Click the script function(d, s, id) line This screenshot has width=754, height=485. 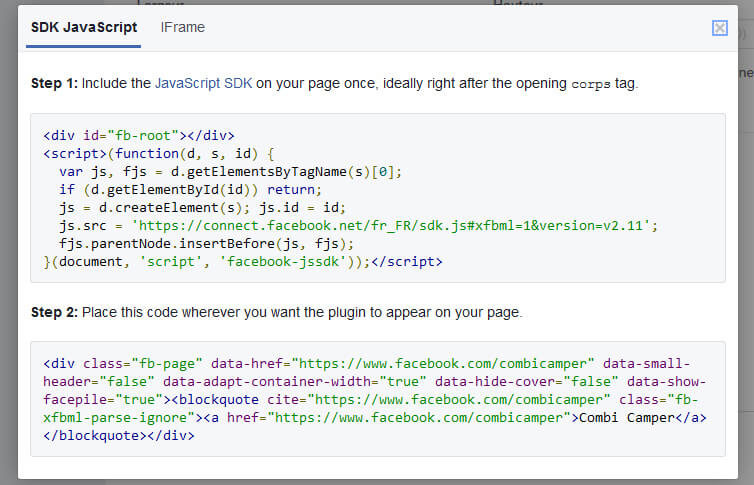[x=159, y=154]
